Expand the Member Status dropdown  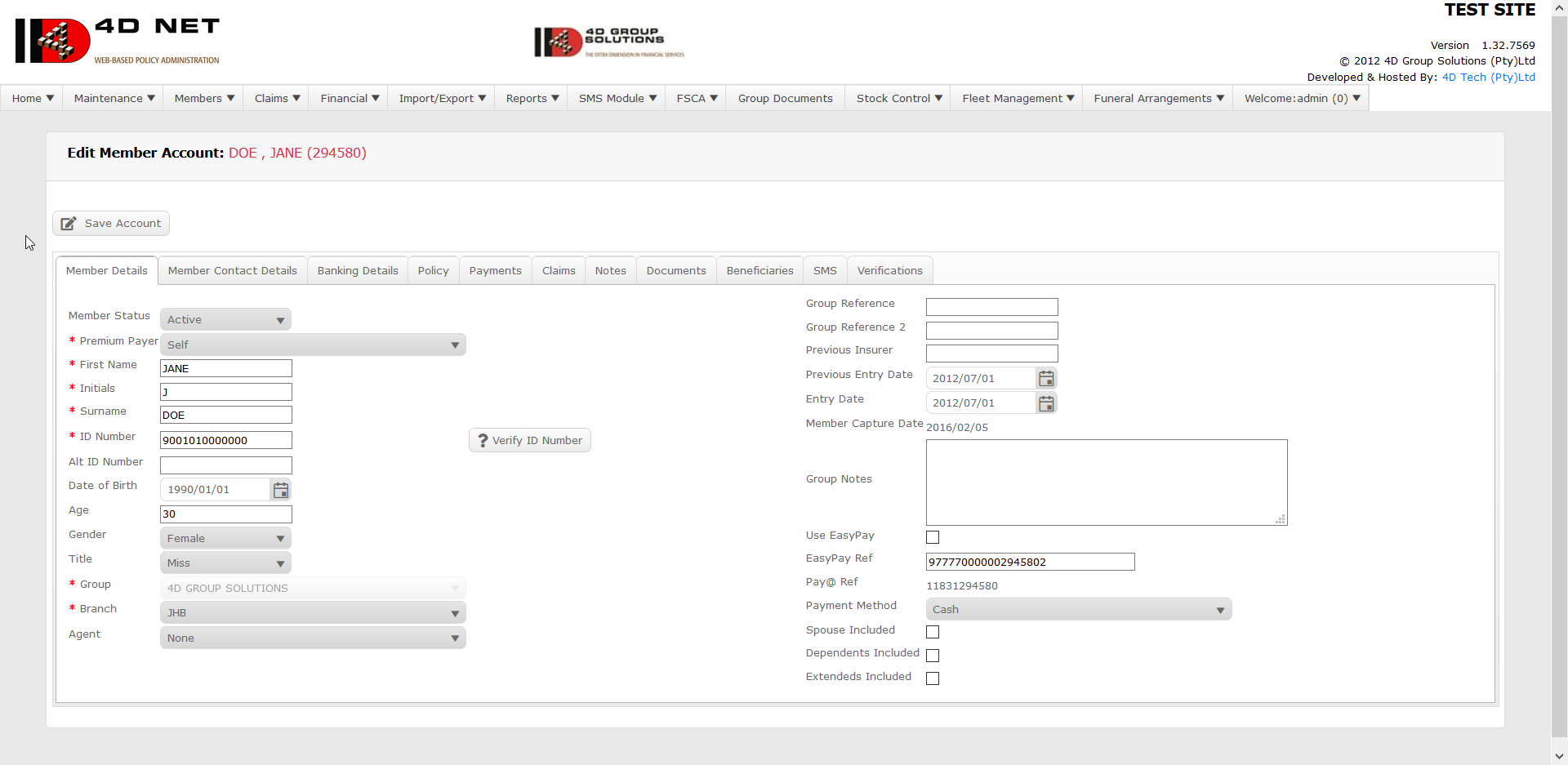coord(225,320)
